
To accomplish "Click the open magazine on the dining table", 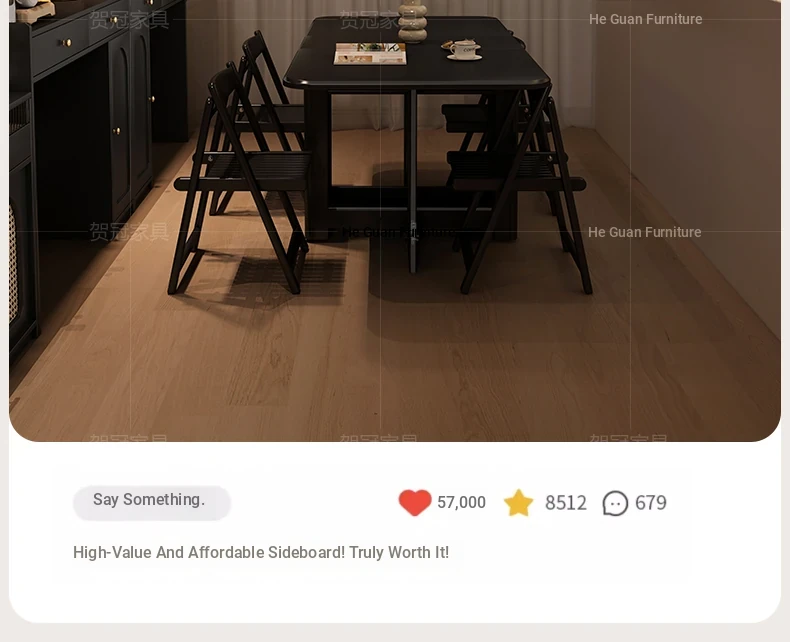I will tap(370, 53).
